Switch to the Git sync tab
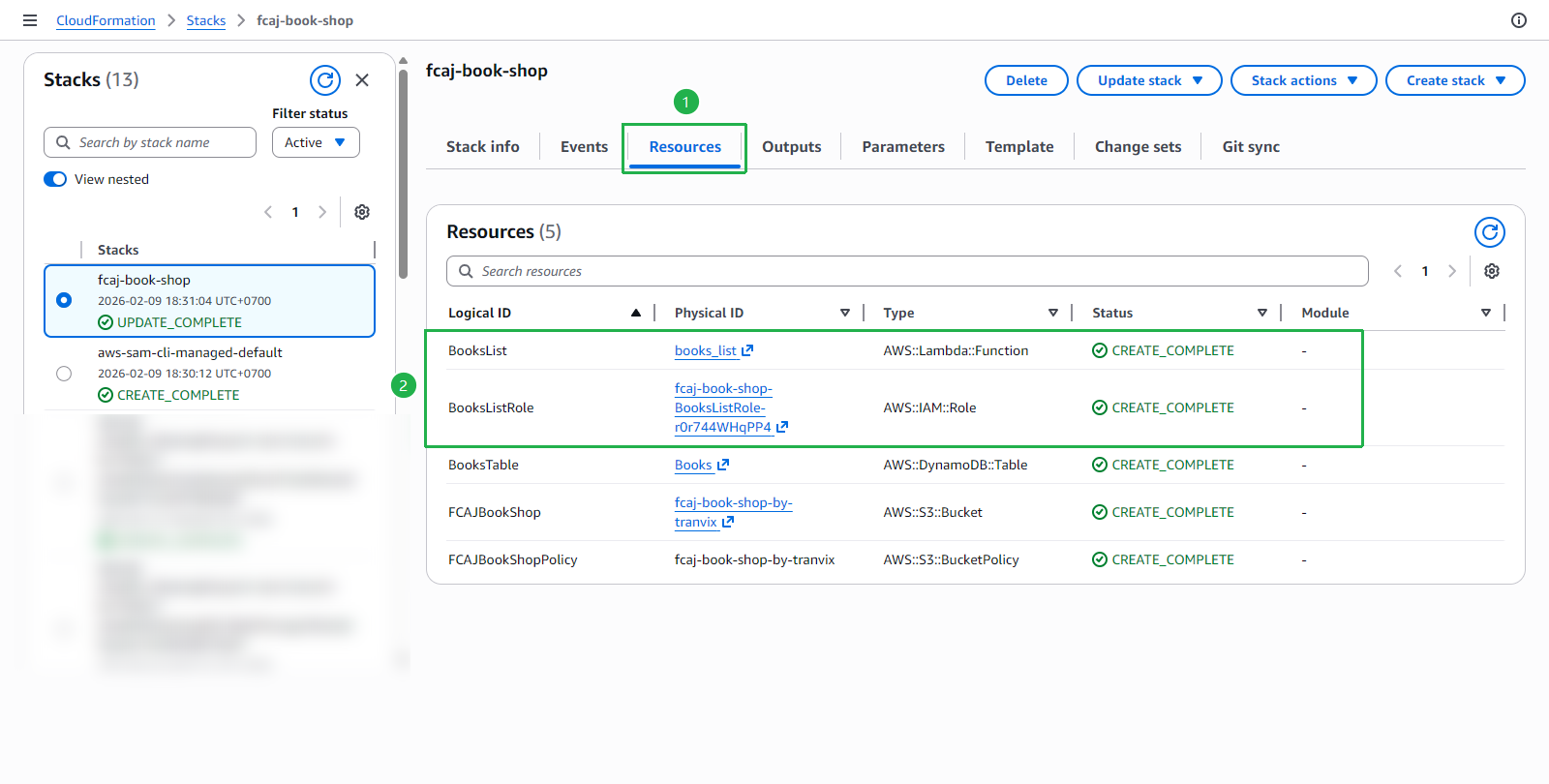Image resolution: width=1549 pixels, height=784 pixels. [x=1251, y=147]
